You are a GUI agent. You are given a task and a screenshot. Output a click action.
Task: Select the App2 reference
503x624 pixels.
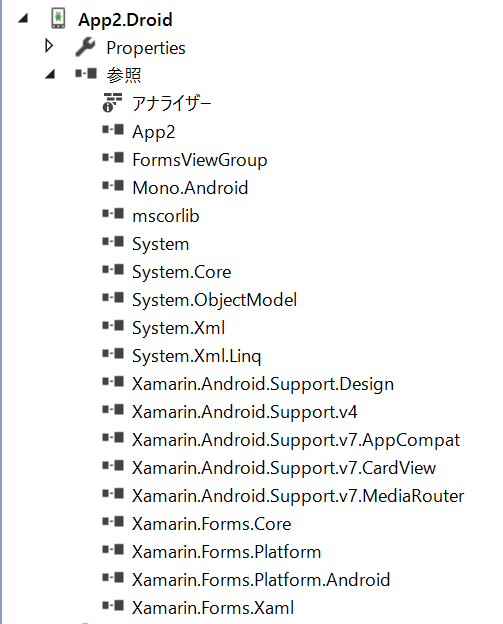(x=154, y=132)
